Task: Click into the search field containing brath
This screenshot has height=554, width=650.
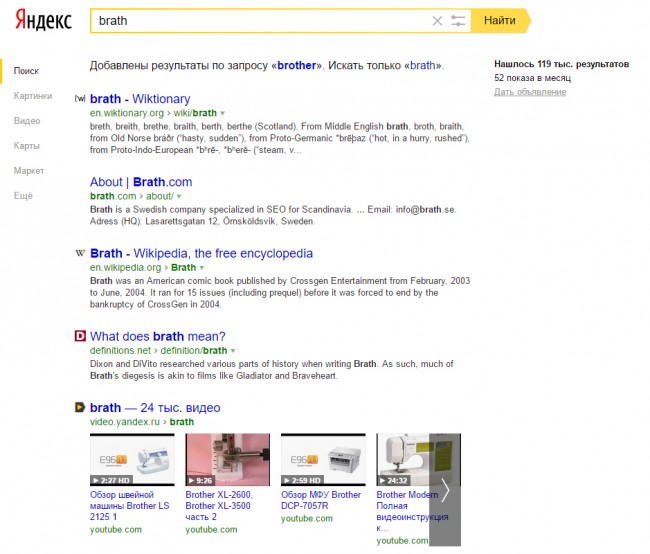Action: 260,20
